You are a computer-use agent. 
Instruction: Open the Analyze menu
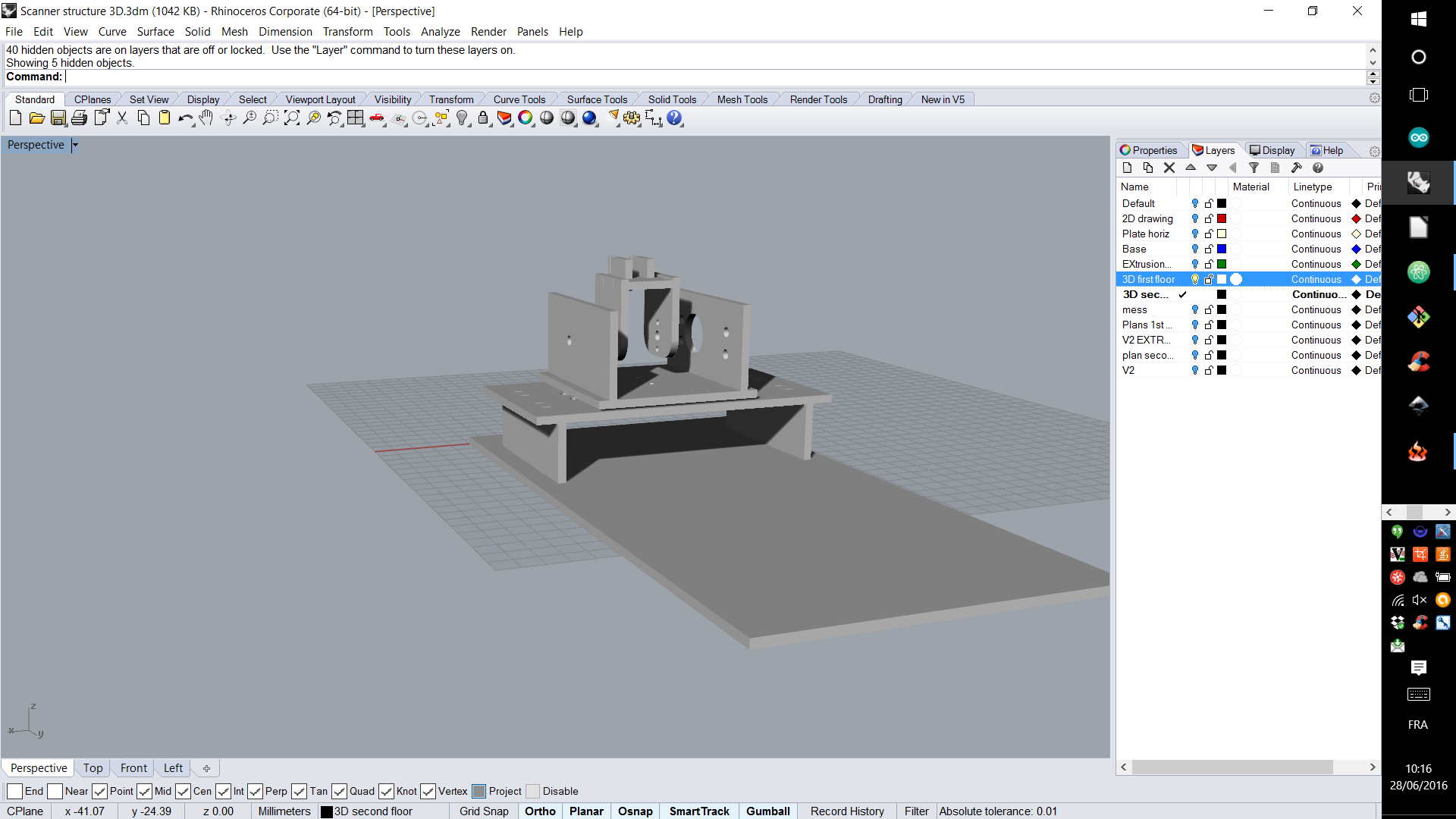pyautogui.click(x=440, y=32)
